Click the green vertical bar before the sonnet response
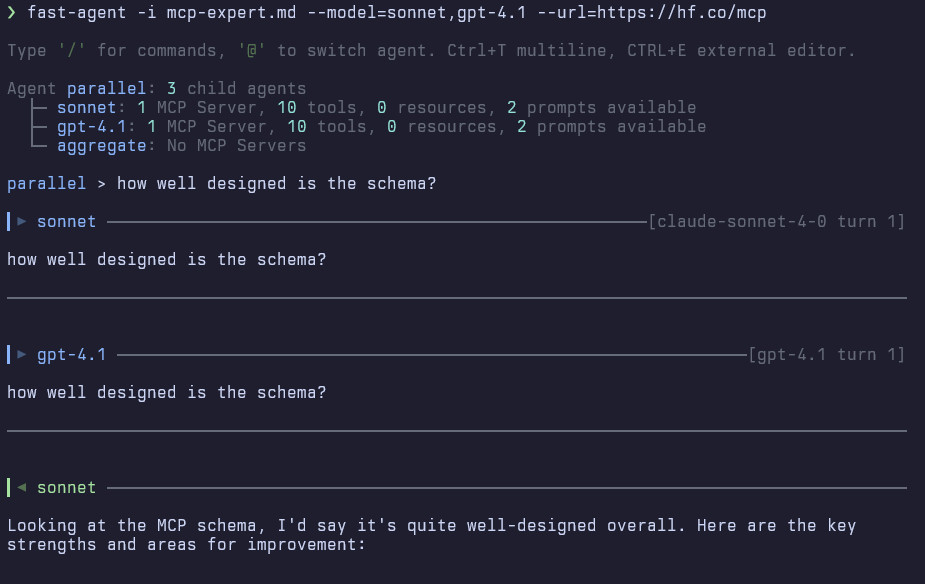This screenshot has width=925, height=584. [8, 488]
